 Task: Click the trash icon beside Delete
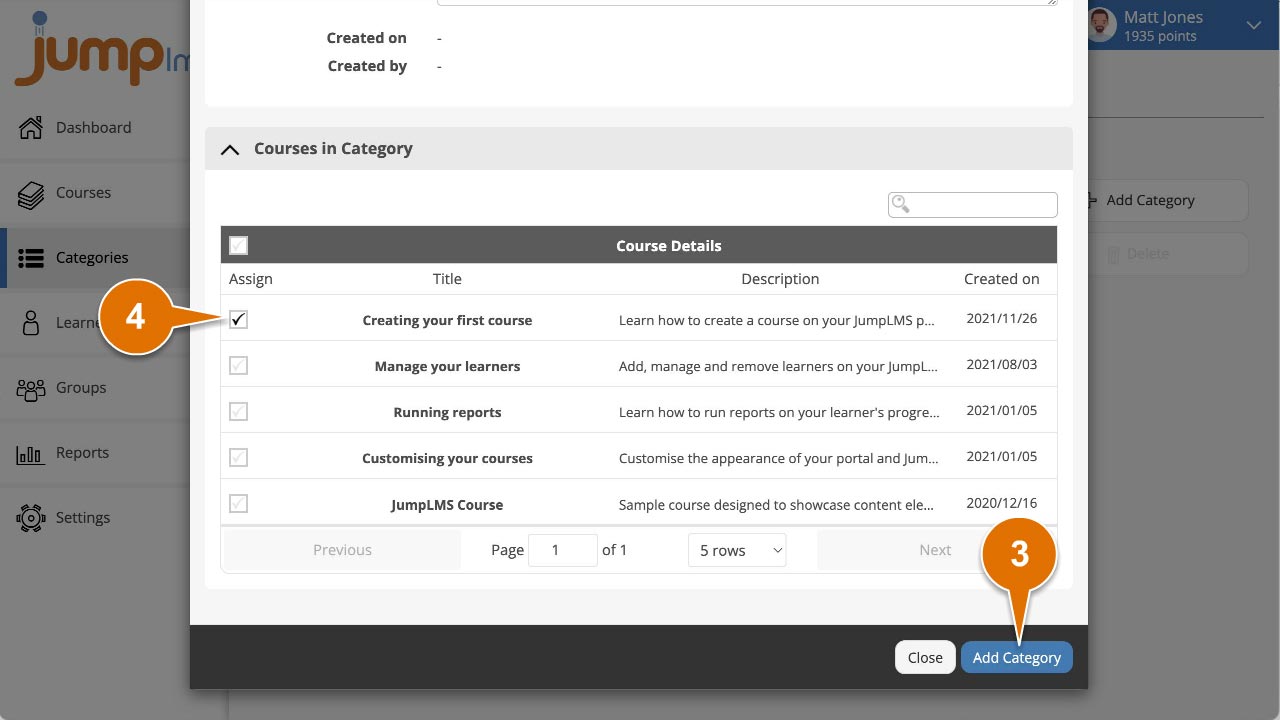pos(1114,254)
